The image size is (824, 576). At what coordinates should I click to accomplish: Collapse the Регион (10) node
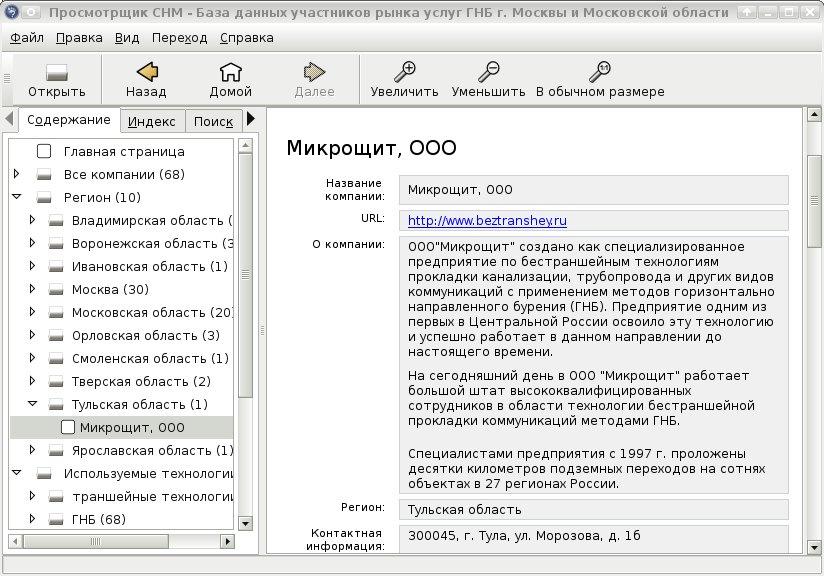(x=17, y=197)
